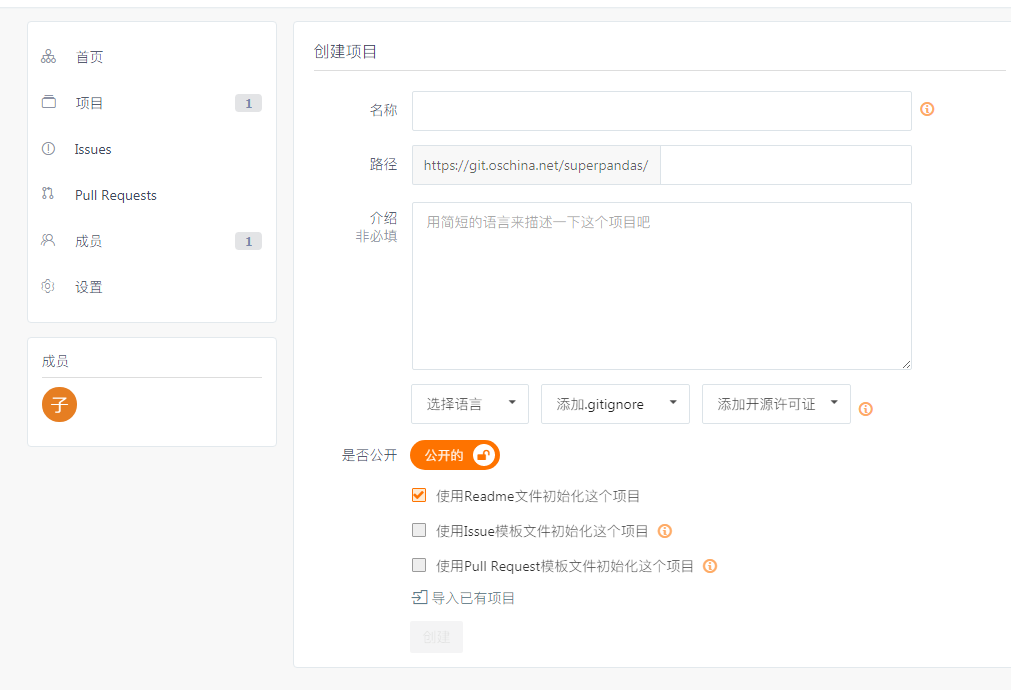The height and width of the screenshot is (690, 1011).
Task: Check 使用Pull Request模板文件初始化这个项目
Action: [419, 565]
